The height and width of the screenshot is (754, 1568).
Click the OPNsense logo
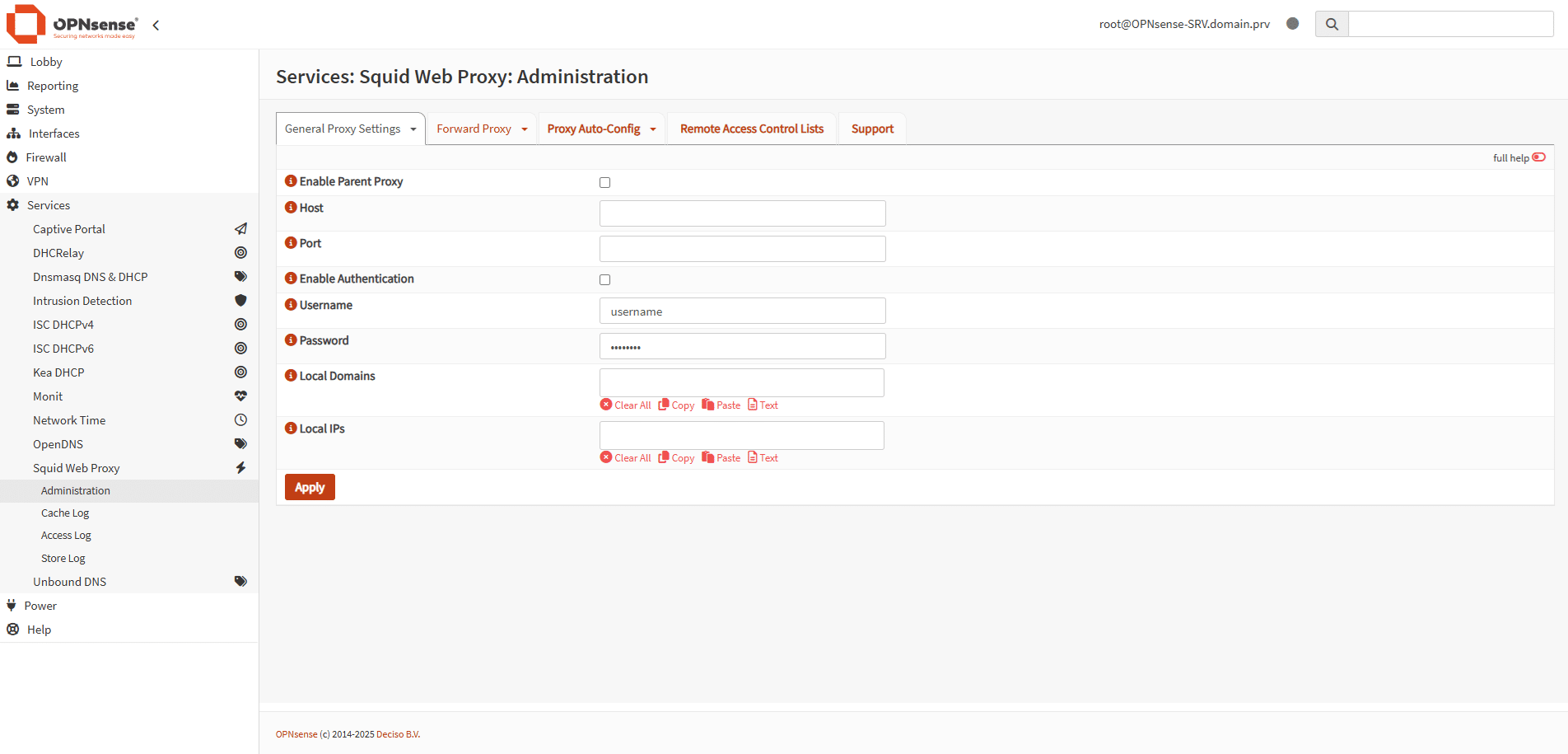click(72, 25)
